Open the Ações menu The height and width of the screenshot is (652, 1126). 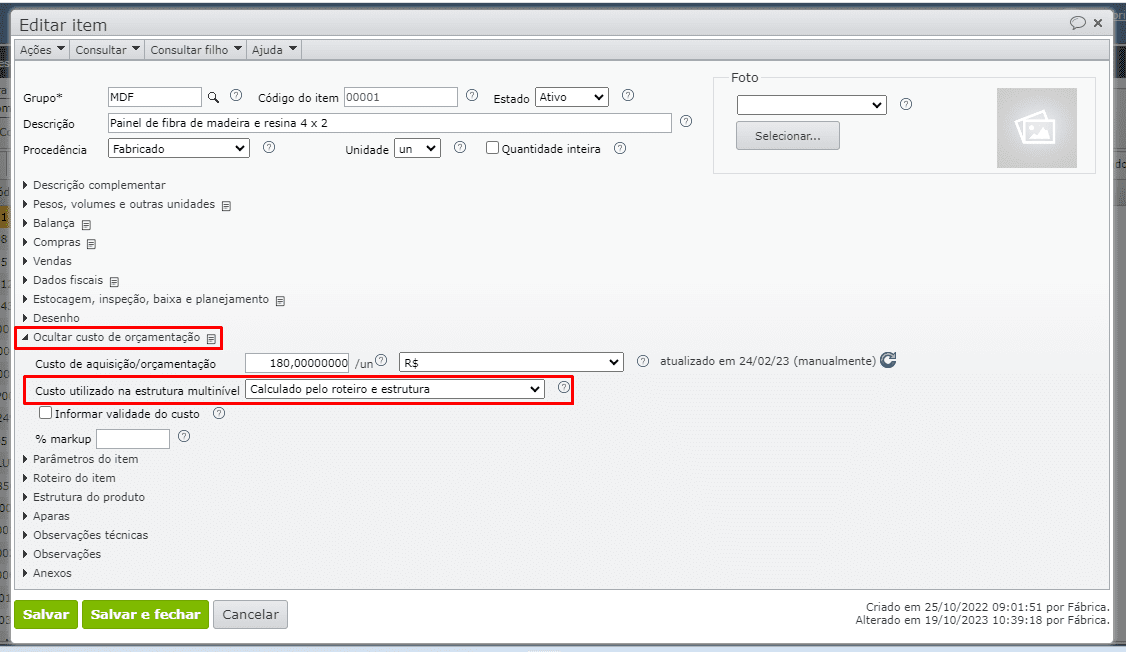pyautogui.click(x=42, y=50)
